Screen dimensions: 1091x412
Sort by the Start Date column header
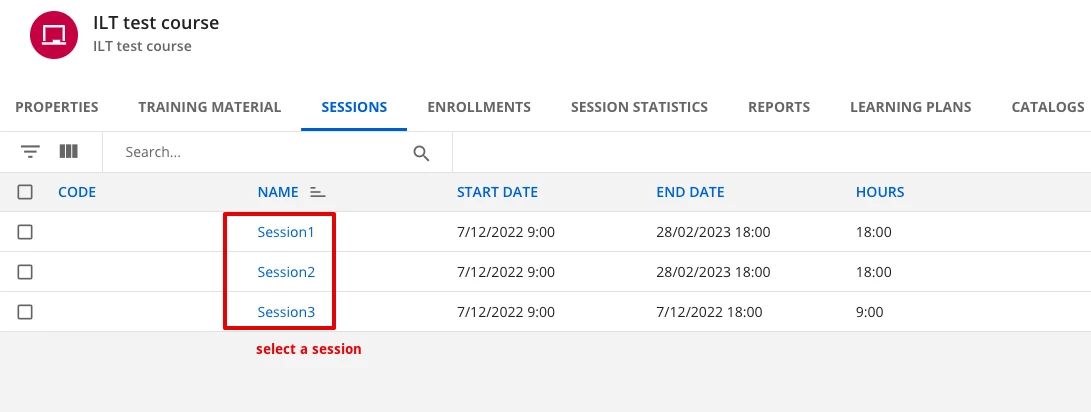point(497,192)
